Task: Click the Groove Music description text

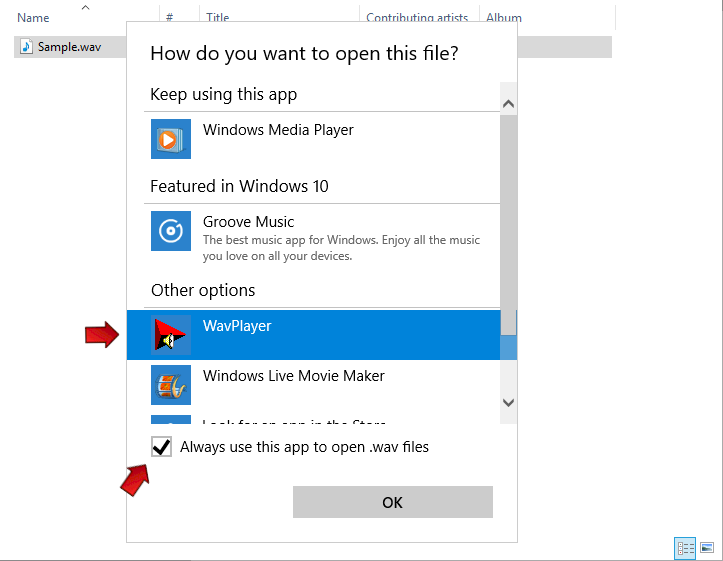Action: tap(341, 248)
